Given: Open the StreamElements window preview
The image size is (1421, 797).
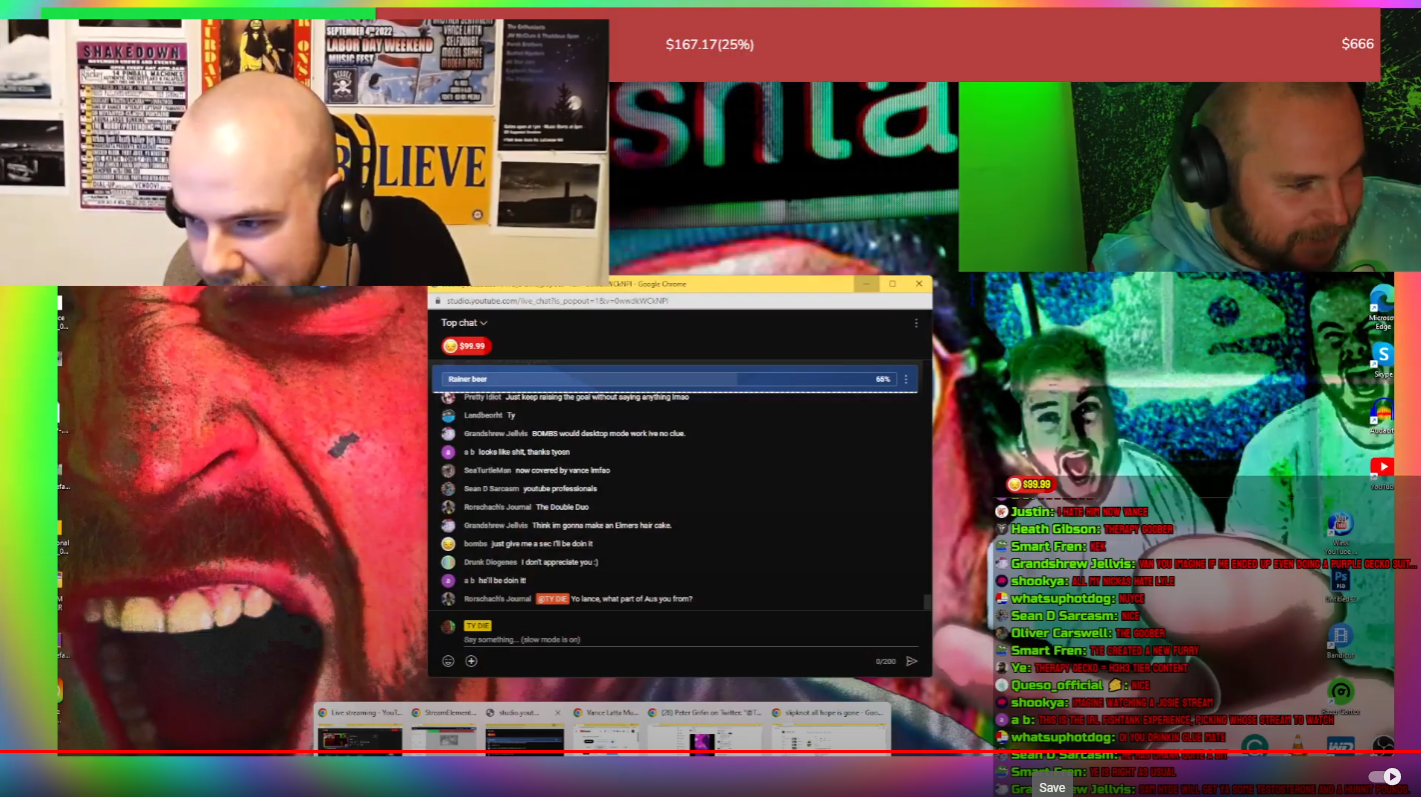Looking at the screenshot, I should [442, 733].
